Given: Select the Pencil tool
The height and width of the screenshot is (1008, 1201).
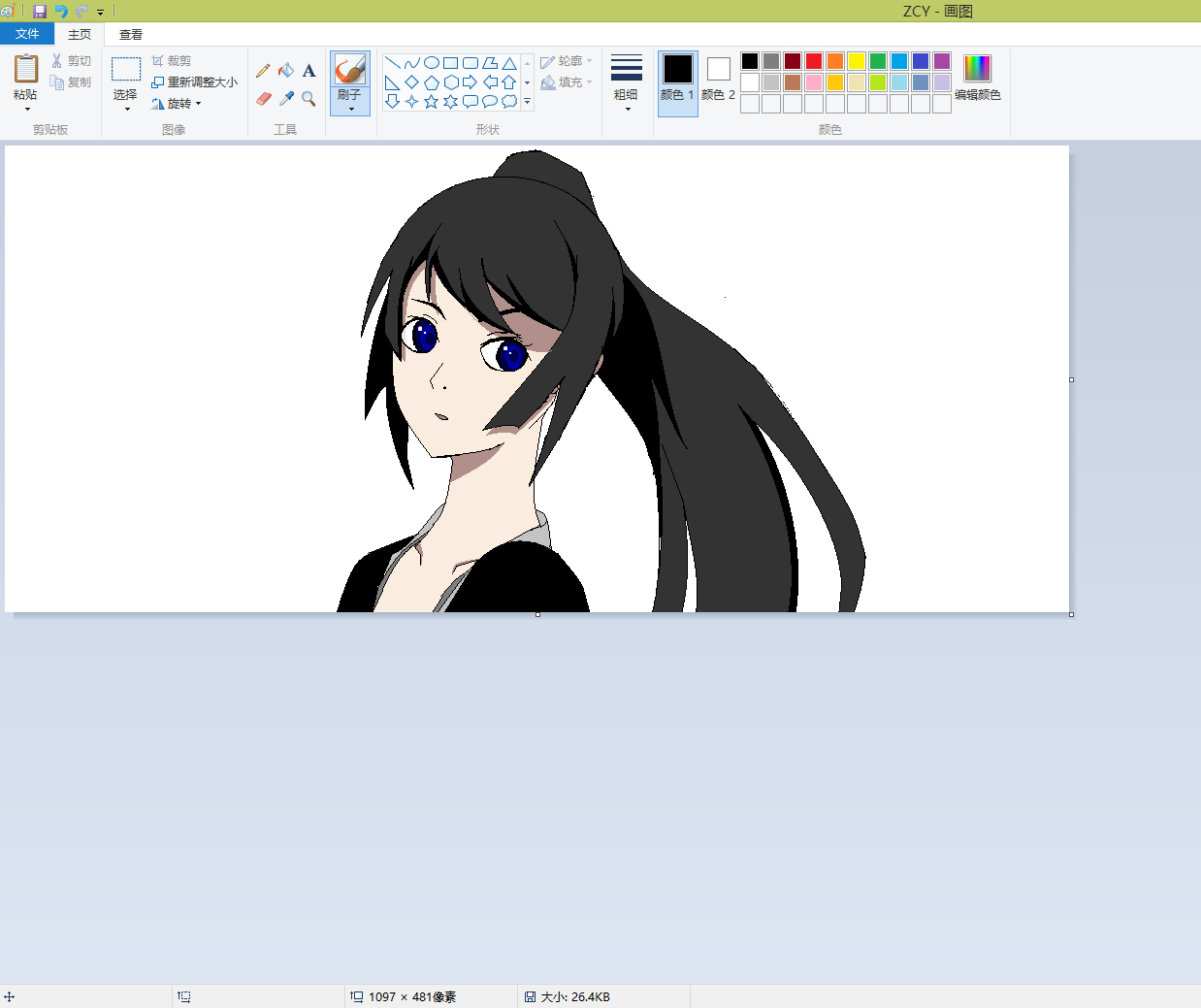Looking at the screenshot, I should 263,71.
